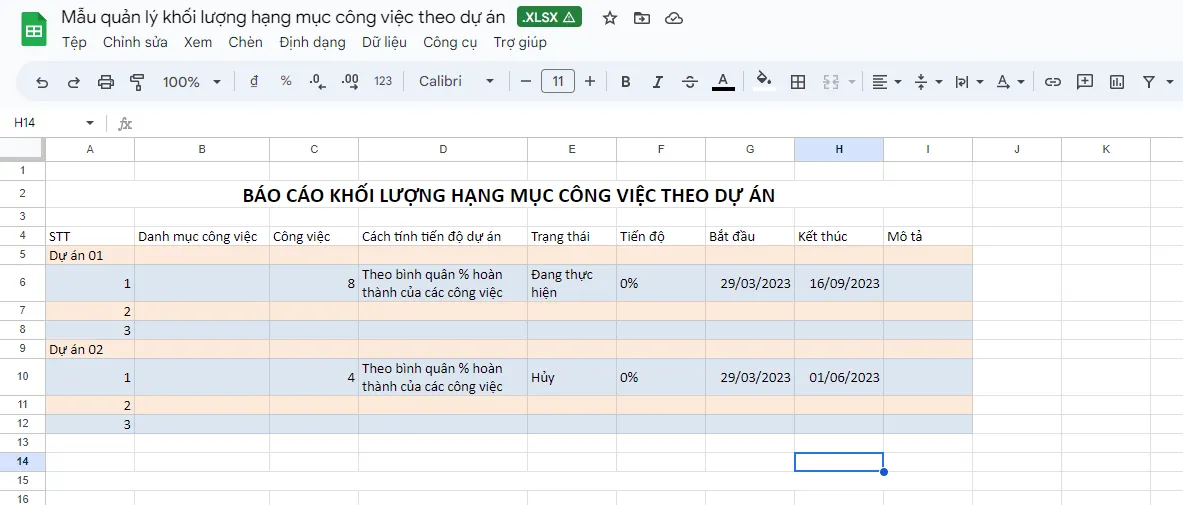The height and width of the screenshot is (505, 1183).
Task: Click the font size field showing 11
Action: tap(558, 82)
